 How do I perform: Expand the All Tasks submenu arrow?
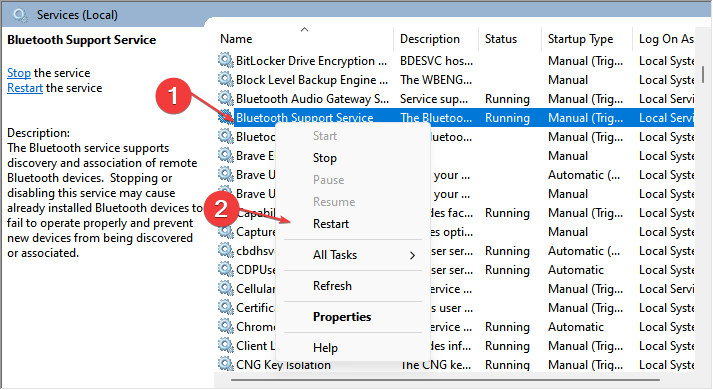[412, 255]
